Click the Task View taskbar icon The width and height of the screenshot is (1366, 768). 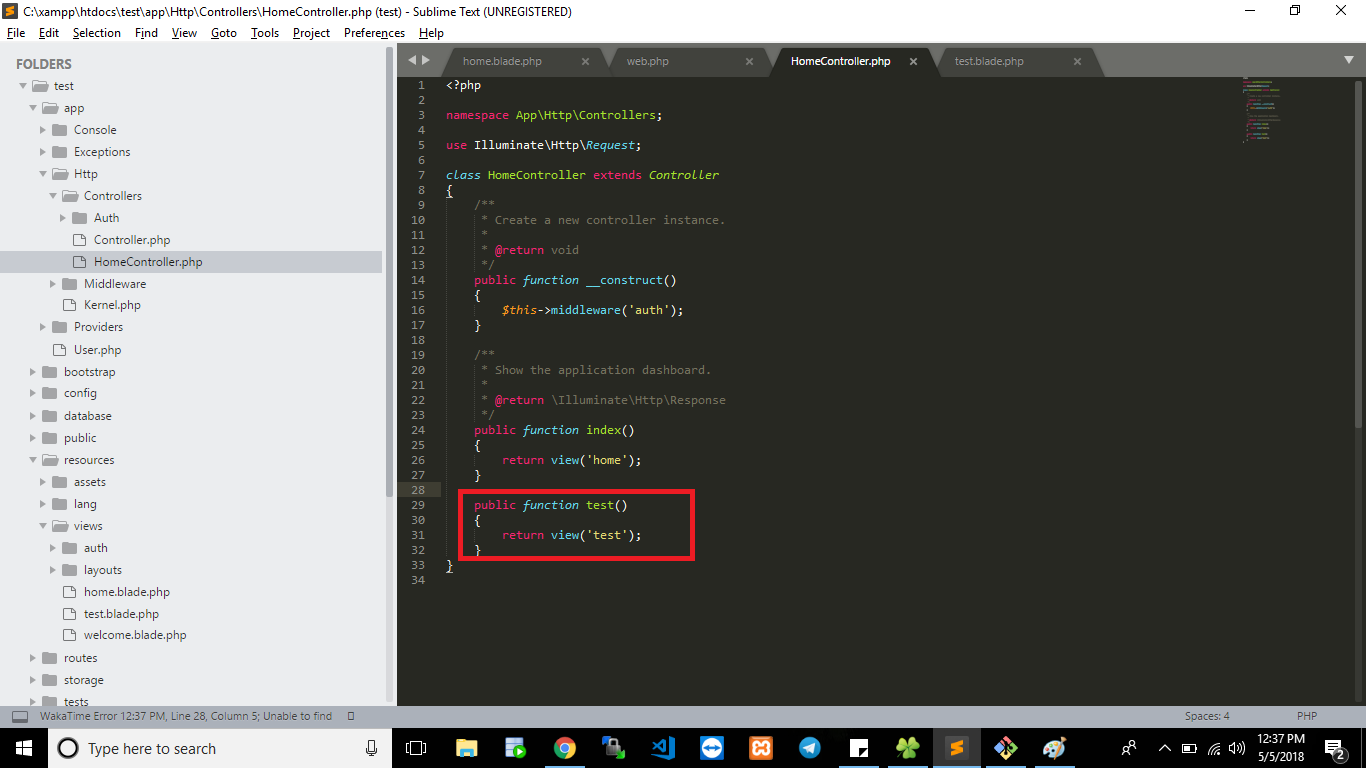click(x=416, y=748)
